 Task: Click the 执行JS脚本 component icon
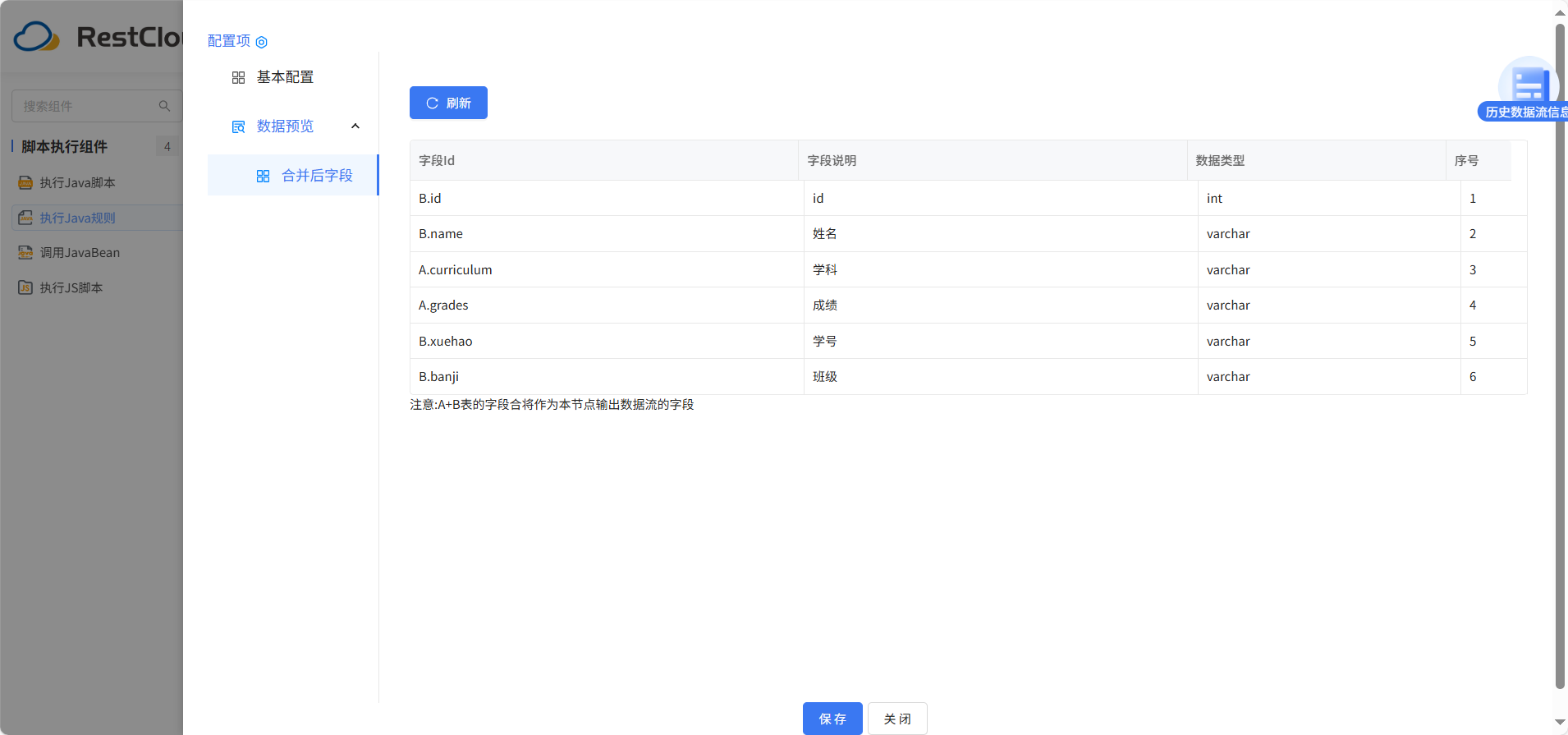click(25, 287)
